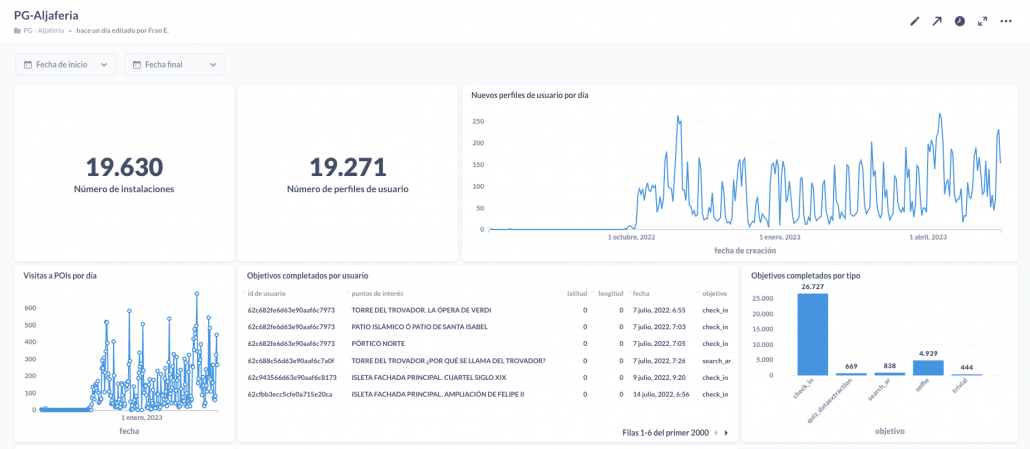
Task: Click the pencil edit dashboard icon
Action: click(x=914, y=21)
